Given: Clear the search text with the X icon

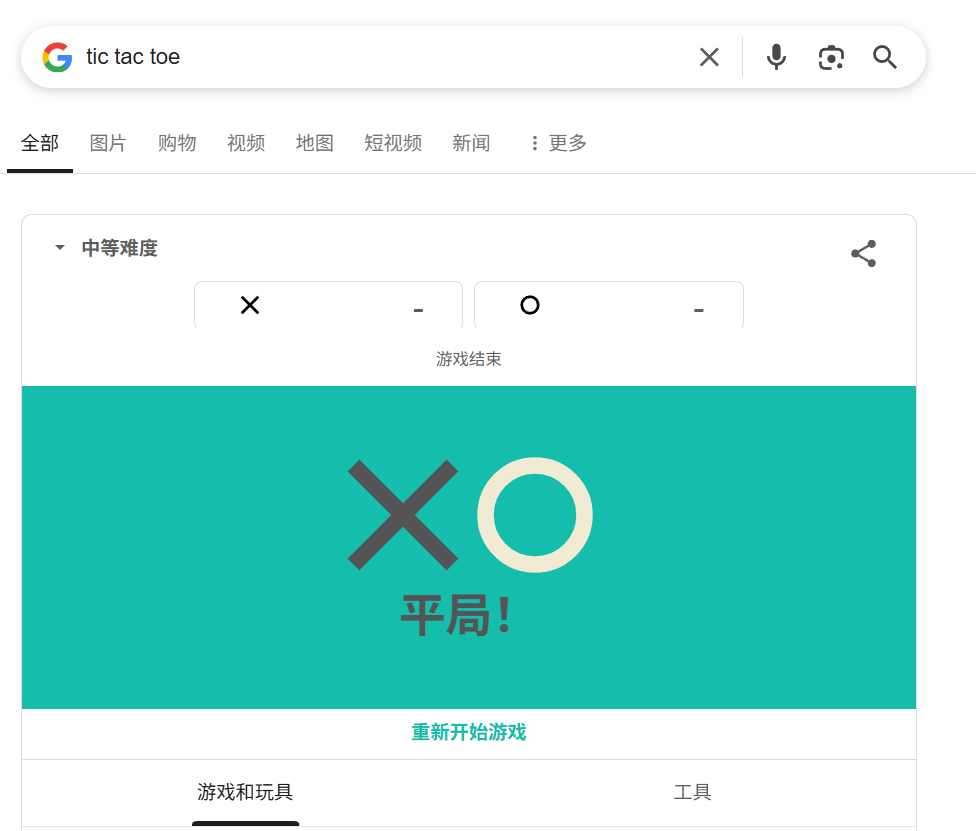Looking at the screenshot, I should coord(709,57).
